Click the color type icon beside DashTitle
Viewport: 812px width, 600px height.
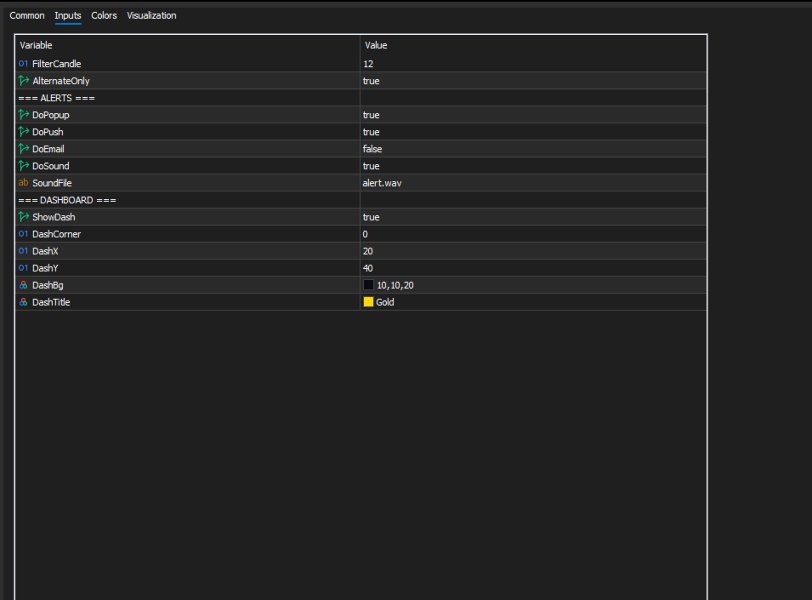[22, 301]
